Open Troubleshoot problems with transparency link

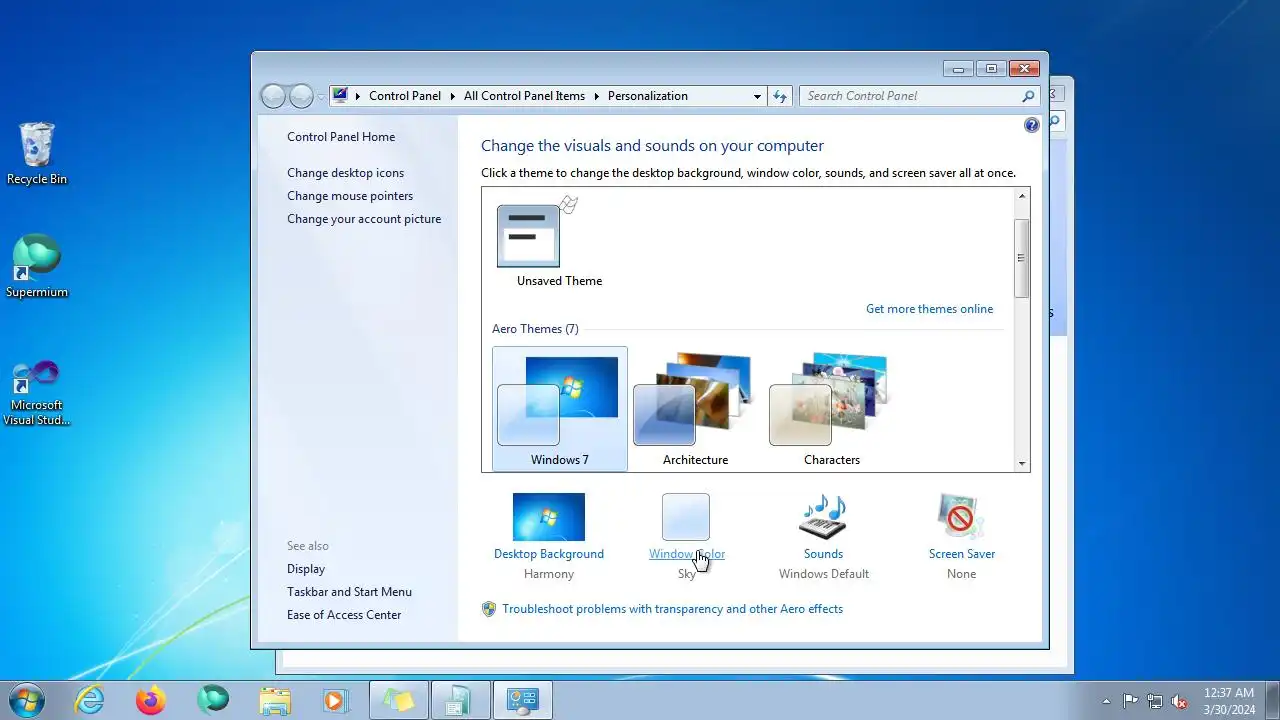(673, 609)
